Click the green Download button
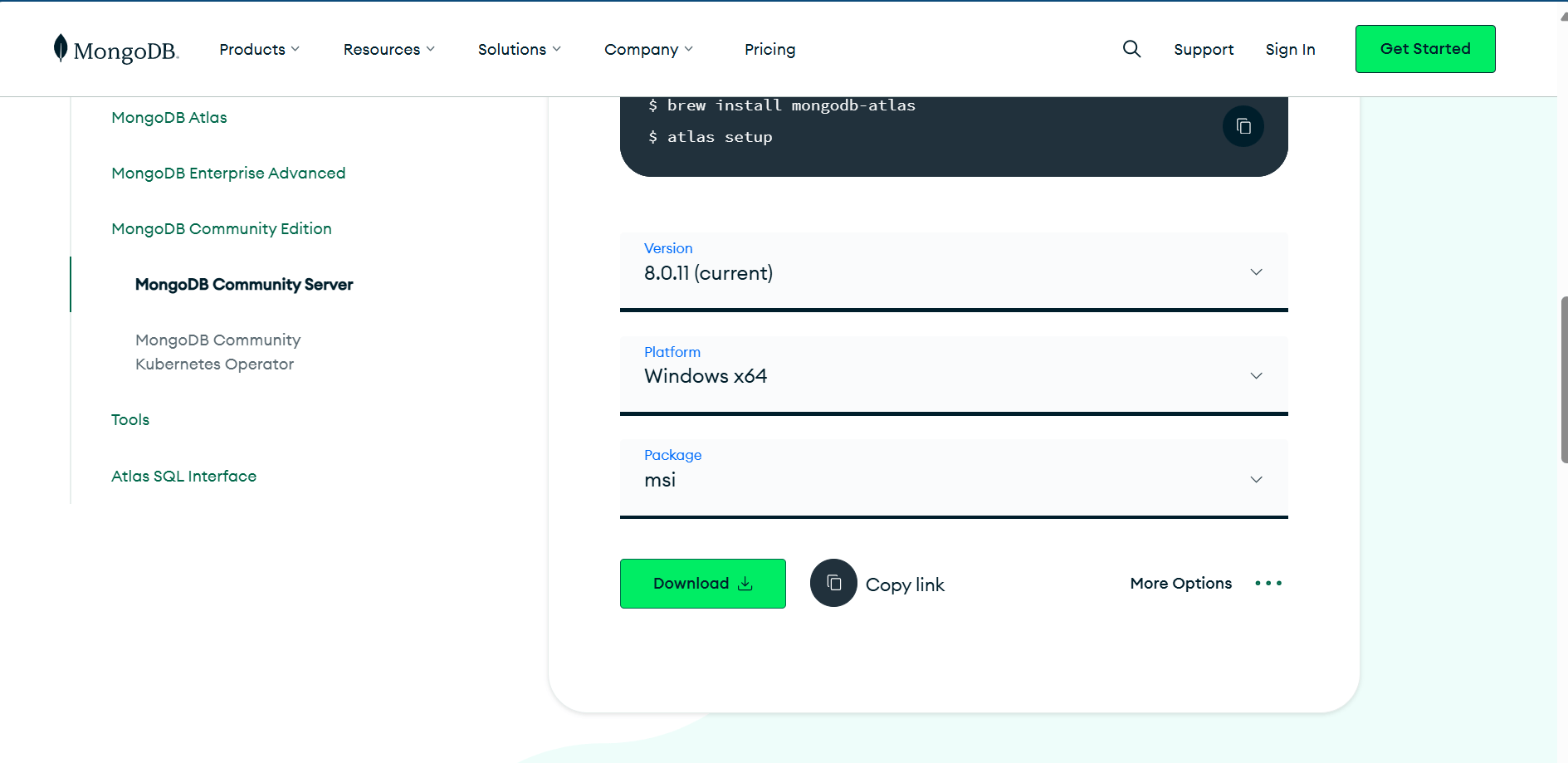 click(x=702, y=584)
